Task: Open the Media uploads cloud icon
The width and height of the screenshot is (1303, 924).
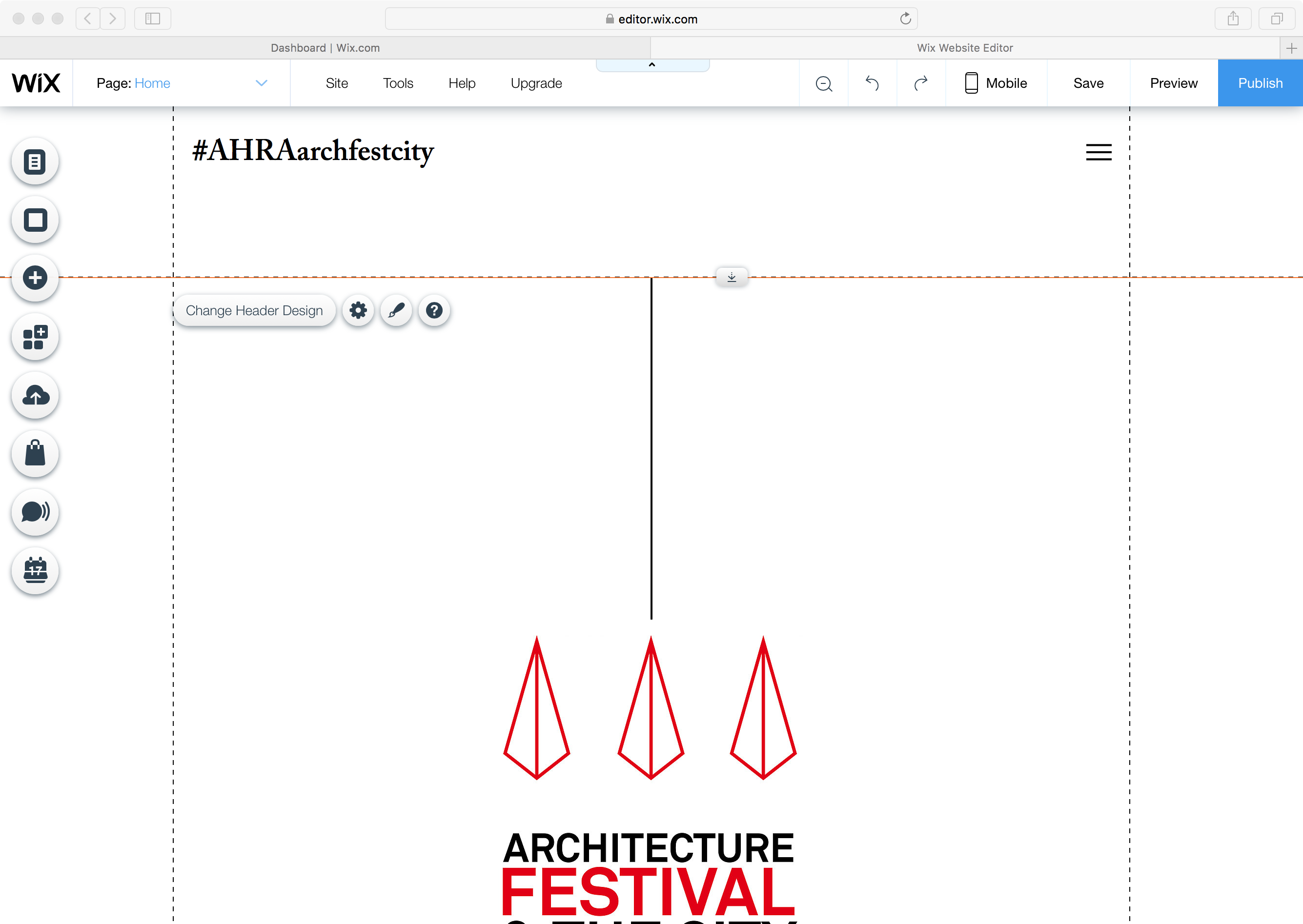Action: [35, 396]
